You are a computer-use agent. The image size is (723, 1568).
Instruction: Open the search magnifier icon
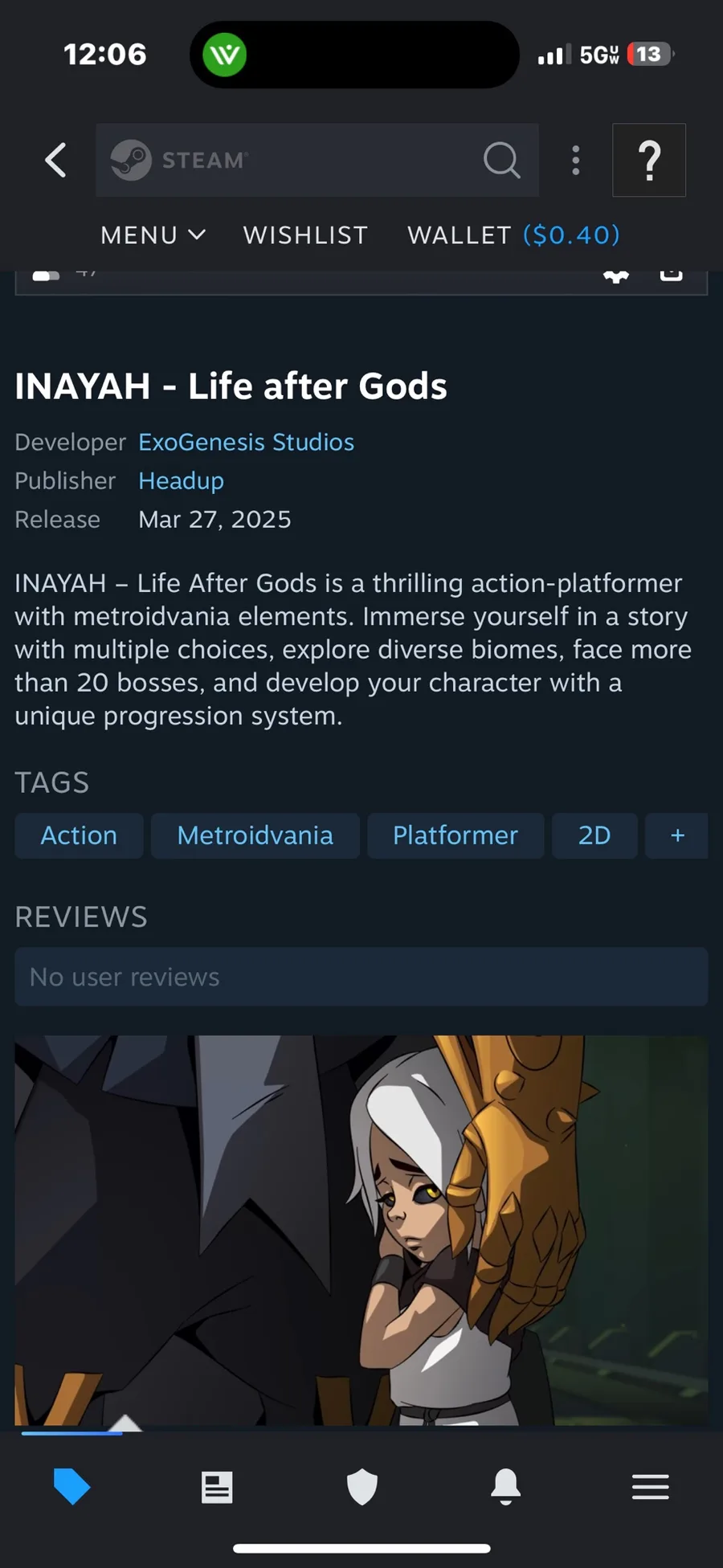[502, 160]
